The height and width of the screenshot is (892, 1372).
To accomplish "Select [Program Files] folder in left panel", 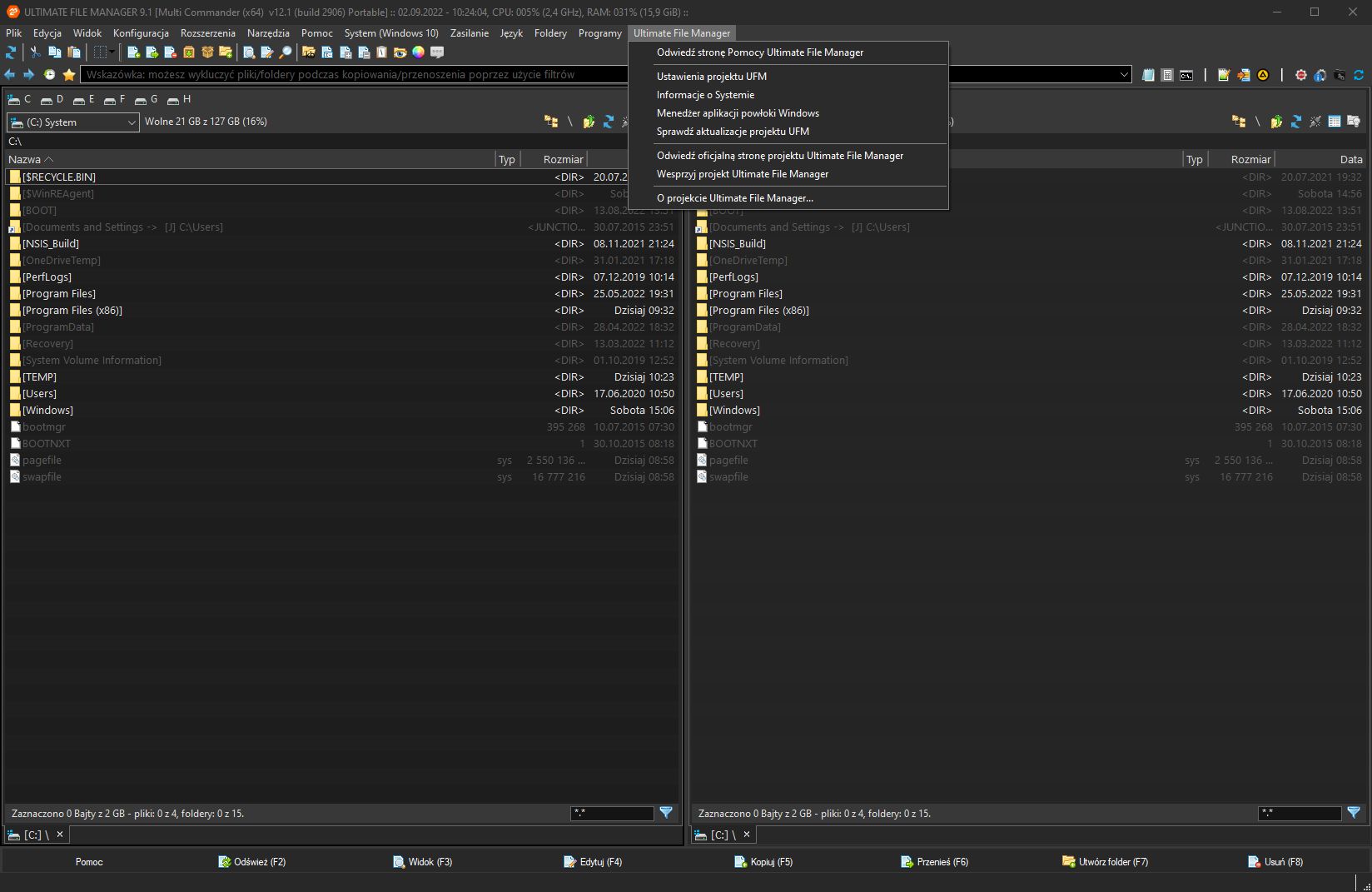I will [x=341, y=293].
